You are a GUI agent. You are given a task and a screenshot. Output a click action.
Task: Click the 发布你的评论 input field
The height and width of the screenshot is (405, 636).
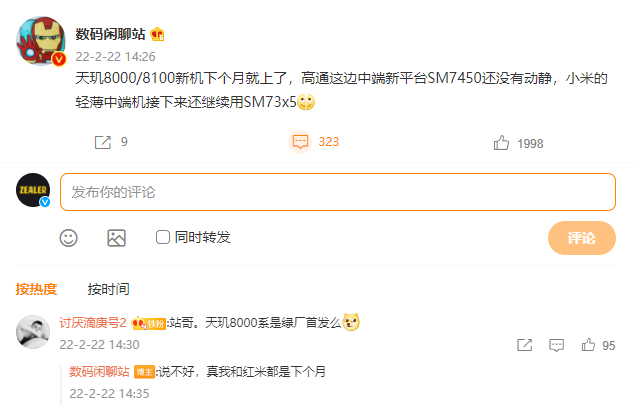(338, 192)
